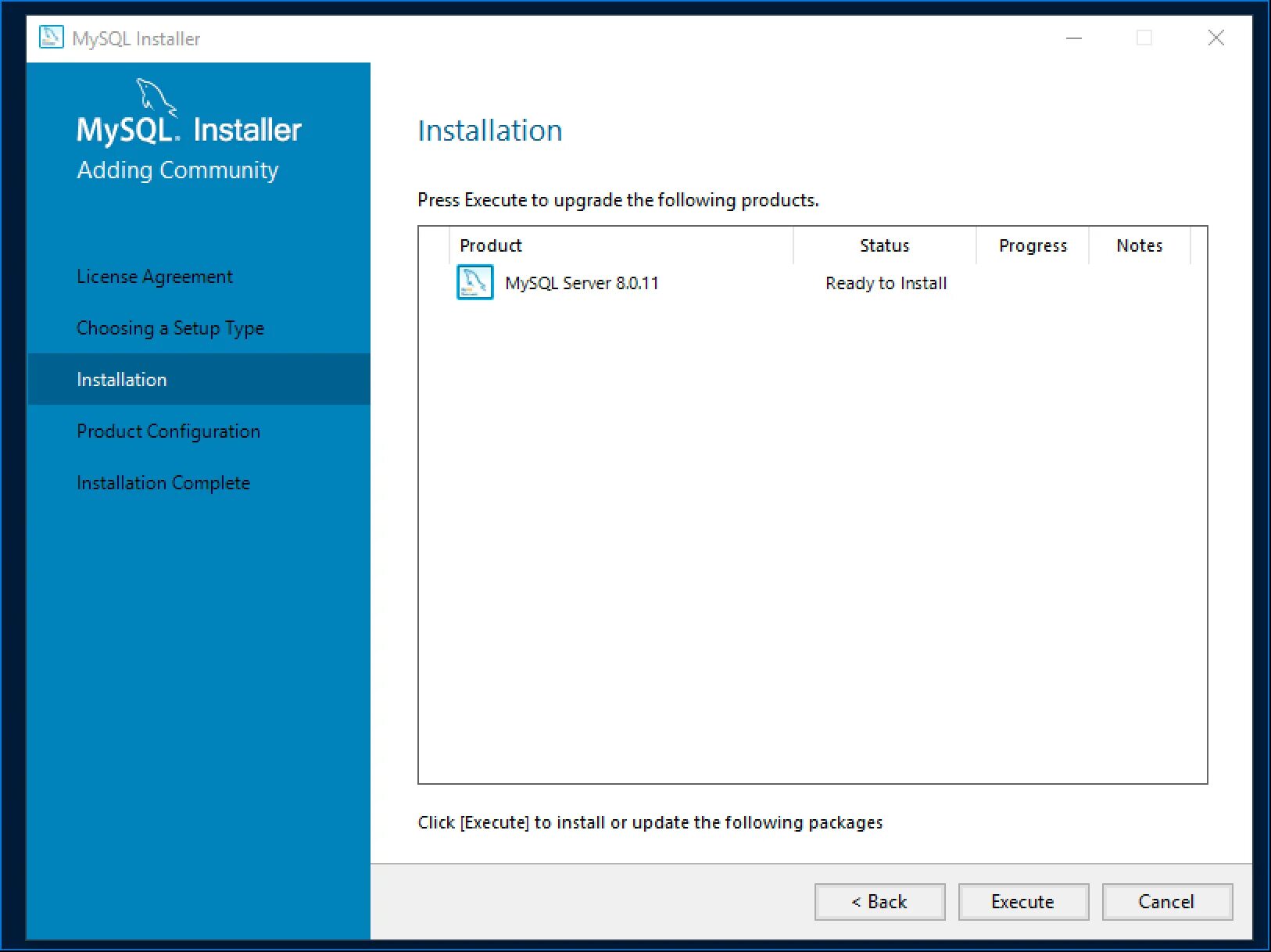The height and width of the screenshot is (952, 1271).
Task: Click the Adding Community label
Action: tap(177, 170)
